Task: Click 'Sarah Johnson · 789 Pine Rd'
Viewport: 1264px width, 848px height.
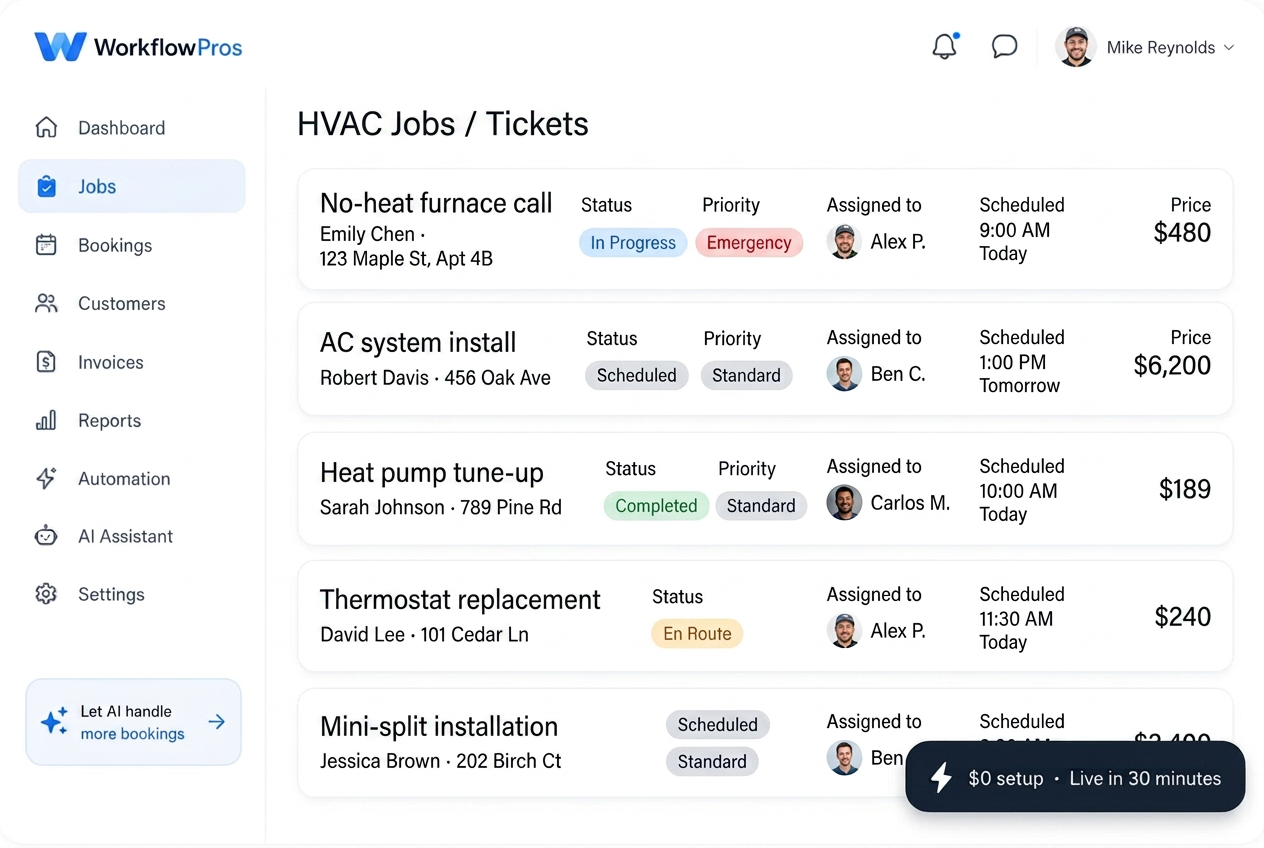Action: (441, 507)
